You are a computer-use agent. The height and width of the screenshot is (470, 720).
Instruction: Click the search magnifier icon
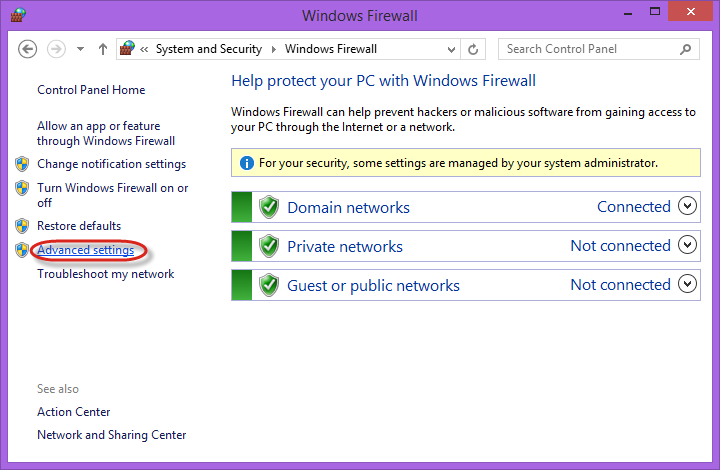point(686,49)
